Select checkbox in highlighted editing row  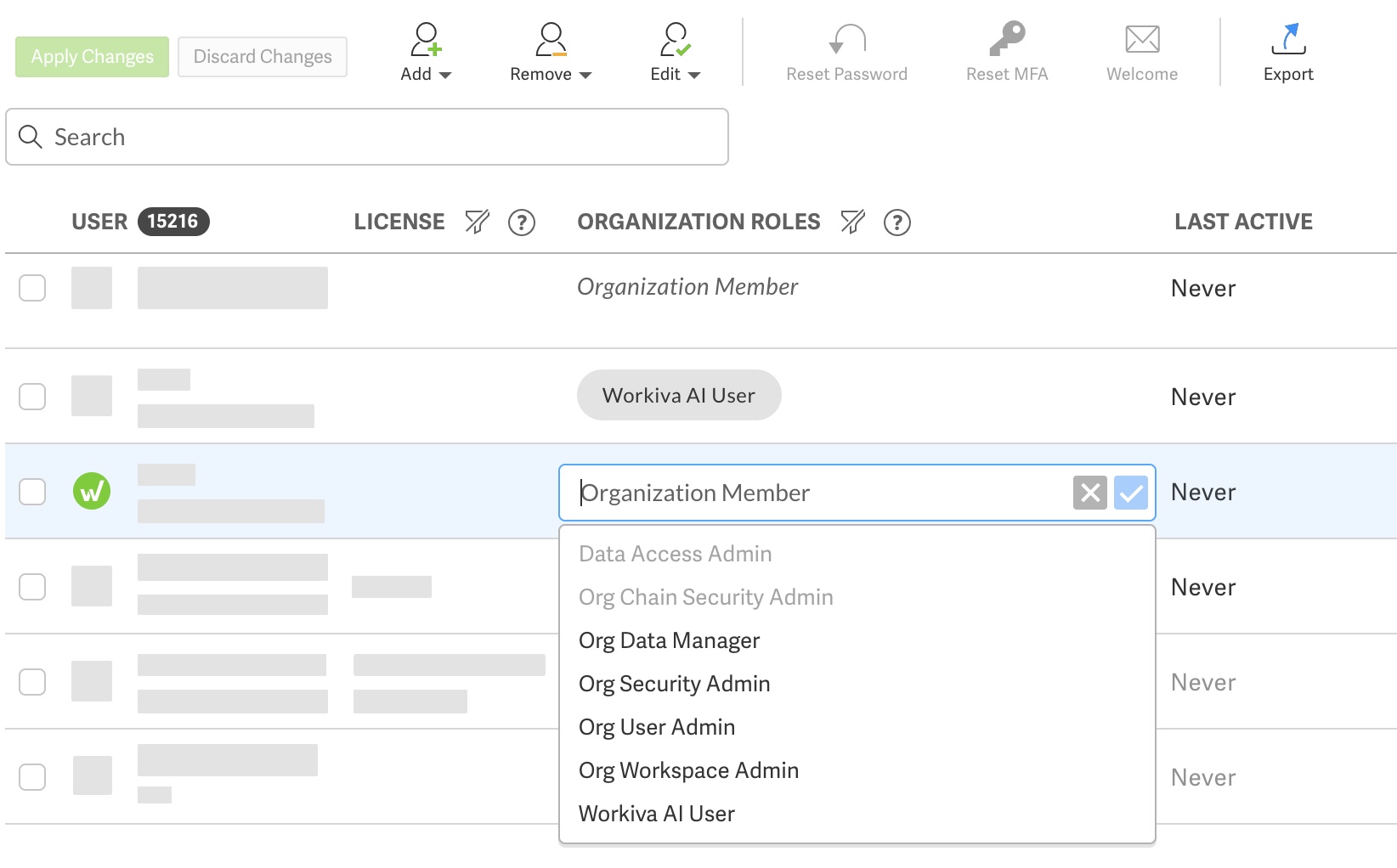[32, 492]
